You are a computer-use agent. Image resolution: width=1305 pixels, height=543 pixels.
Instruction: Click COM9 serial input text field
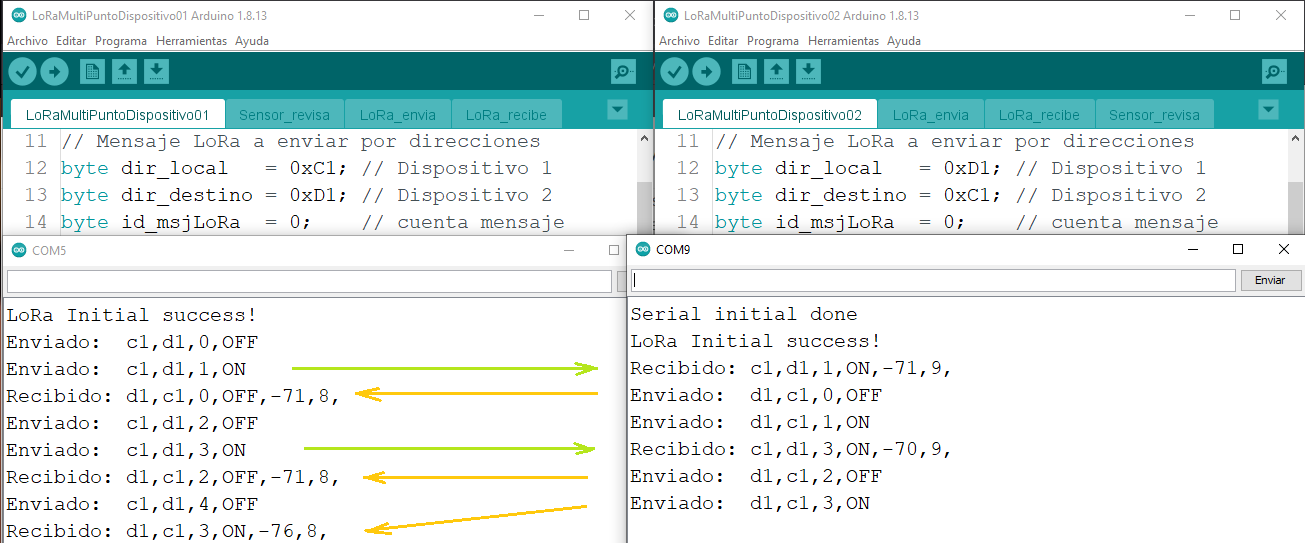(934, 280)
